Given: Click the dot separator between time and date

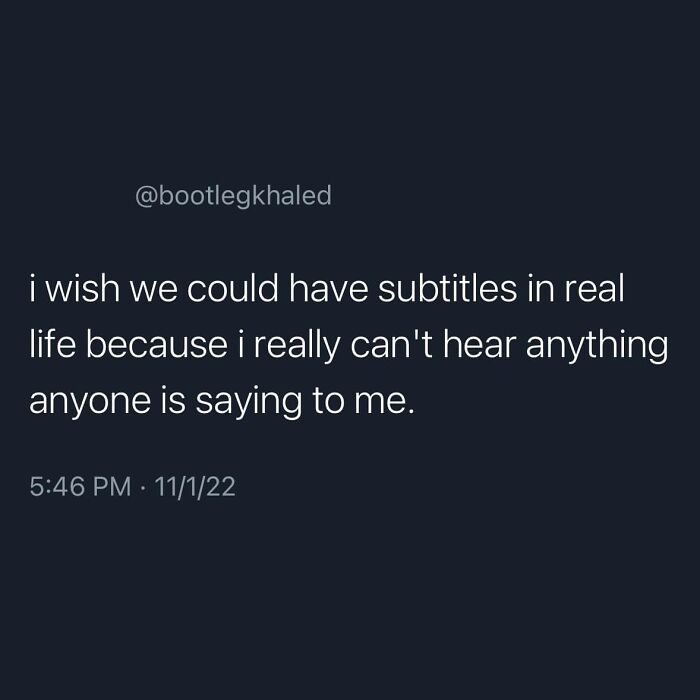Looking at the screenshot, I should pyautogui.click(x=143, y=487).
